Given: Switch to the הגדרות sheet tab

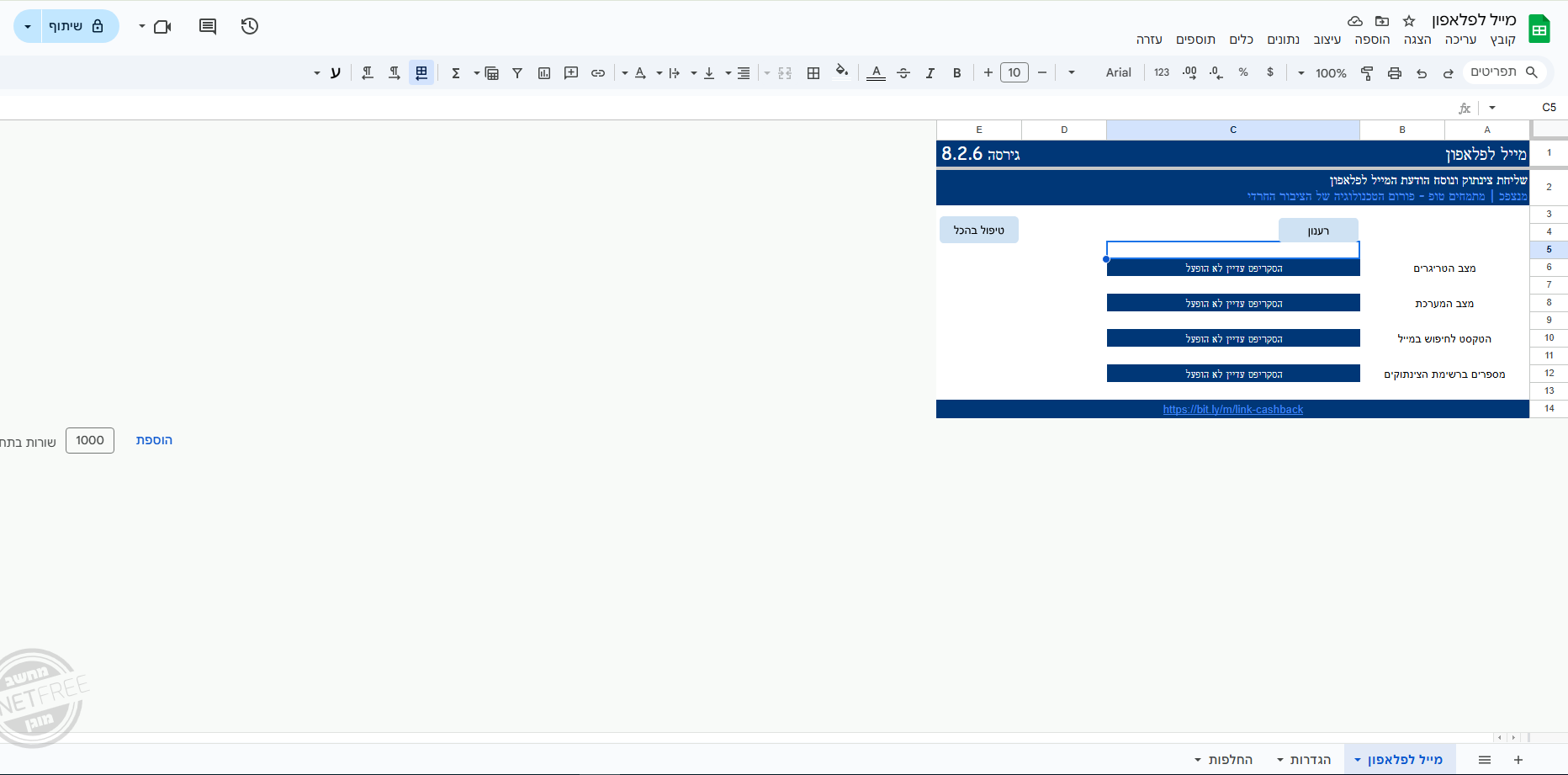Looking at the screenshot, I should [1304, 760].
